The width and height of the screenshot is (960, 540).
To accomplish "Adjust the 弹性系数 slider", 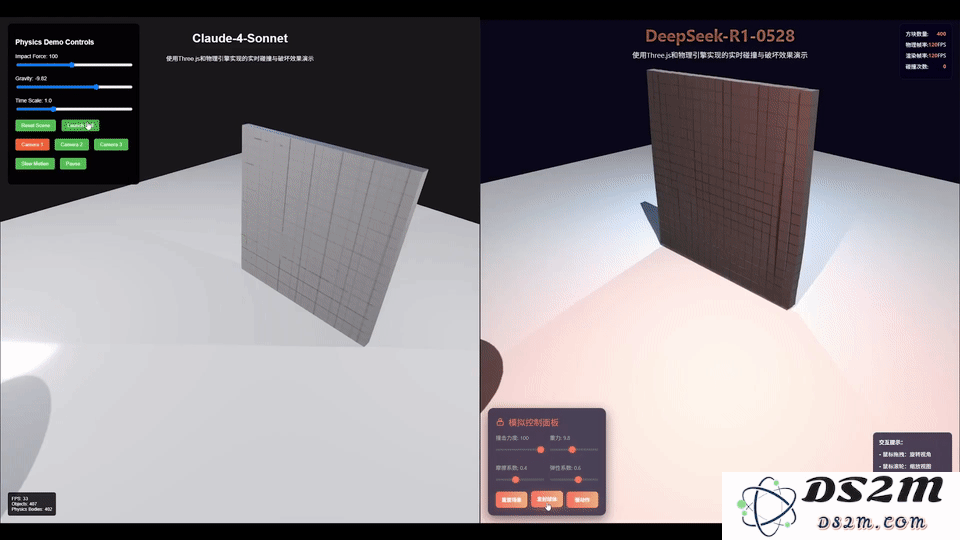I will click(x=574, y=479).
